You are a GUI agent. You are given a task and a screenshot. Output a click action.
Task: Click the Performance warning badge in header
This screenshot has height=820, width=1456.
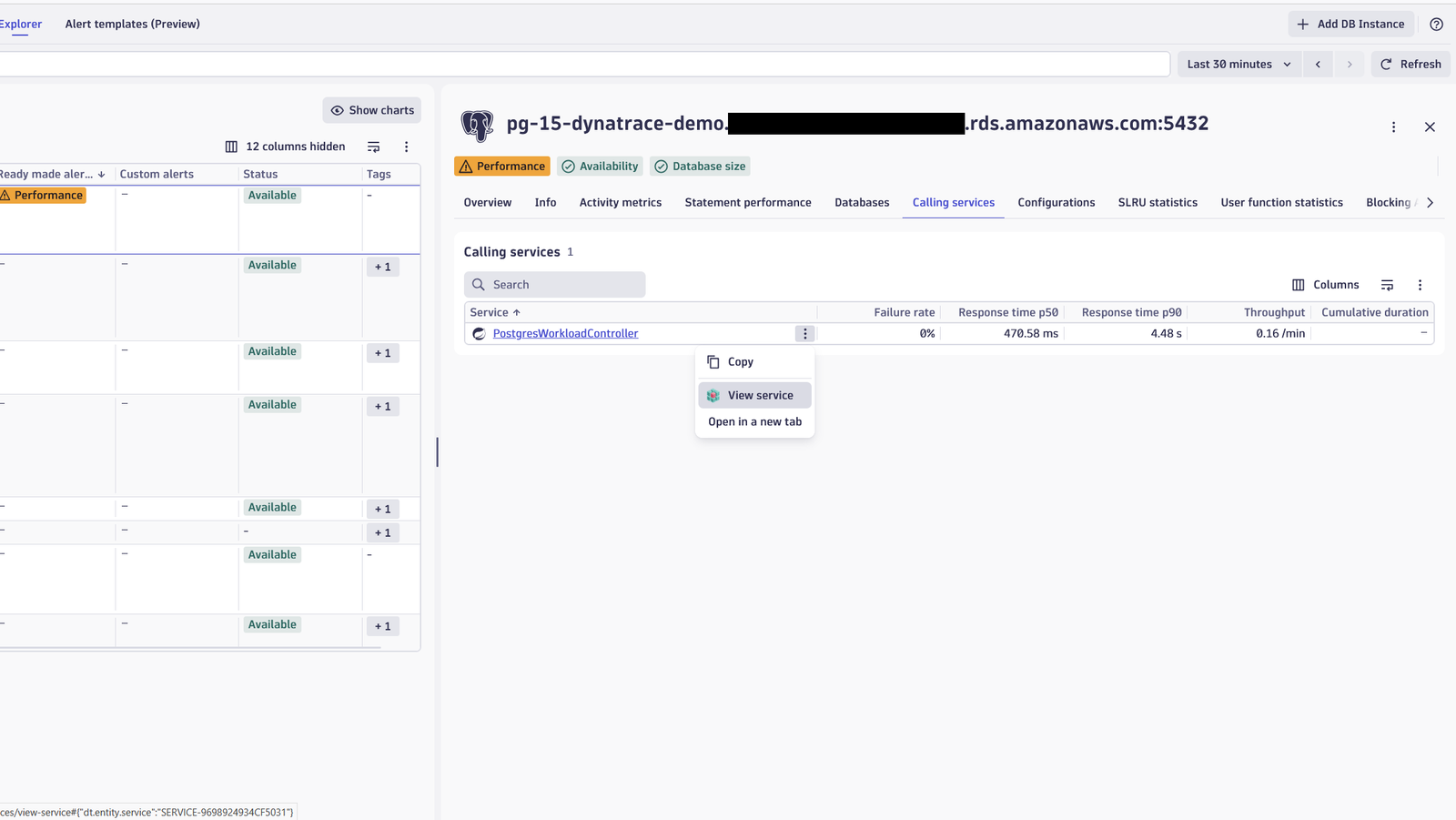[502, 167]
